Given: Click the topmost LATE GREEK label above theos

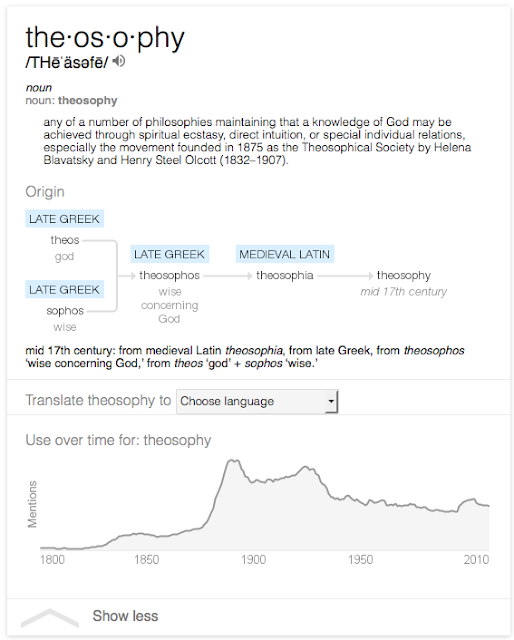Looking at the screenshot, I should (65, 219).
